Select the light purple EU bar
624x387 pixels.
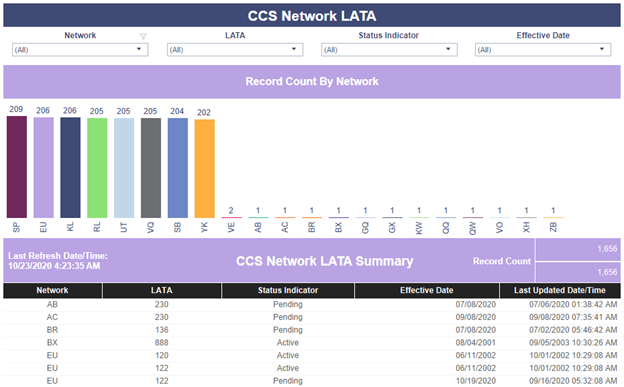coord(43,168)
